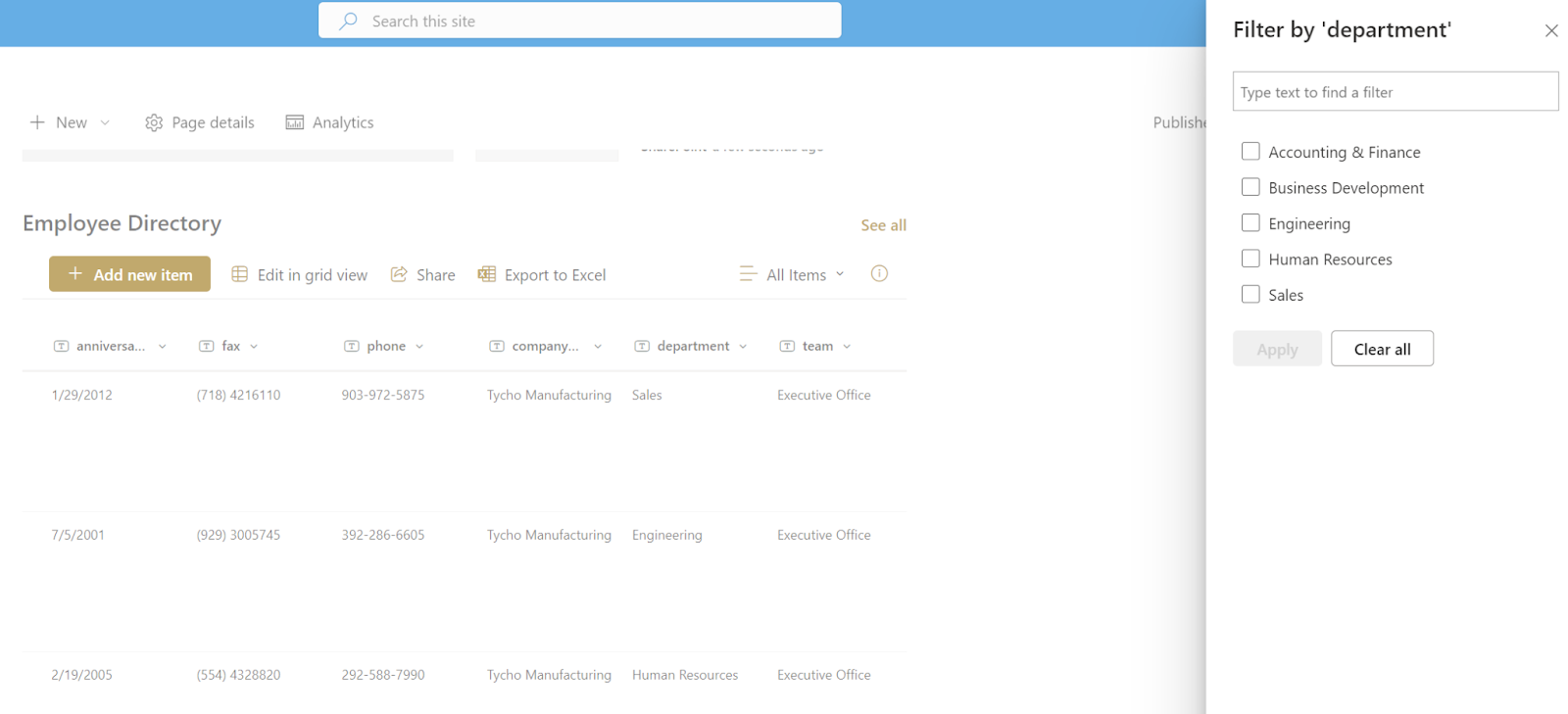Viewport: 1568px width, 714px height.
Task: Click the Type text to find a filter field
Action: tap(1396, 91)
